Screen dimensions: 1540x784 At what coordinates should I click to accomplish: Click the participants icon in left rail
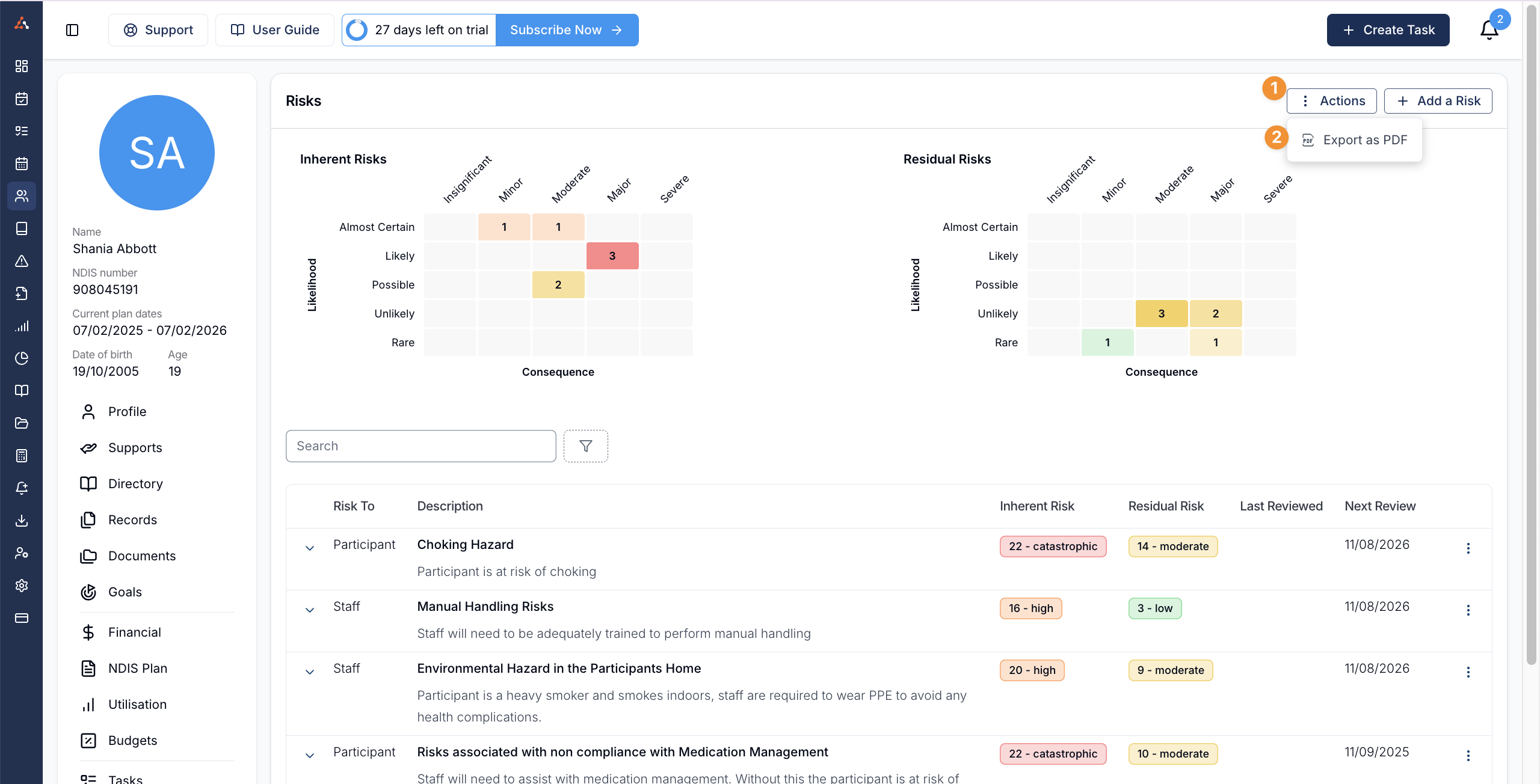point(22,196)
